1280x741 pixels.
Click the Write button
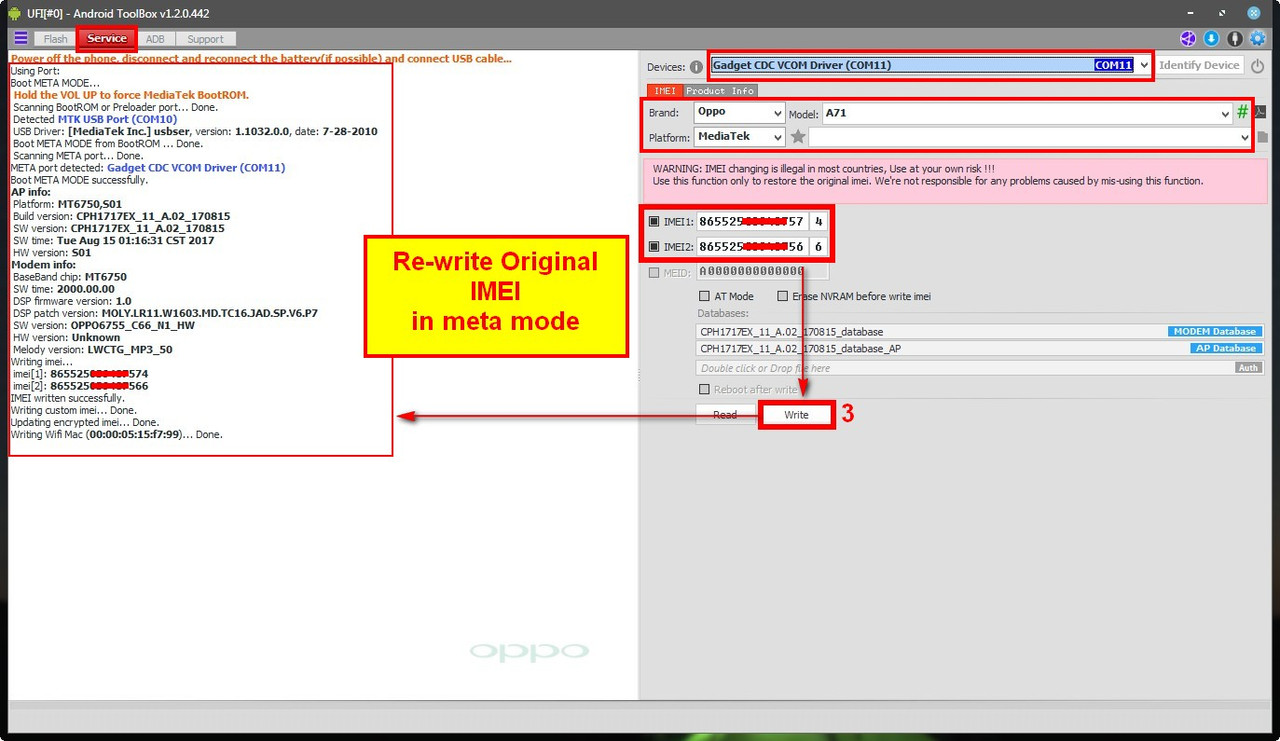tap(796, 415)
